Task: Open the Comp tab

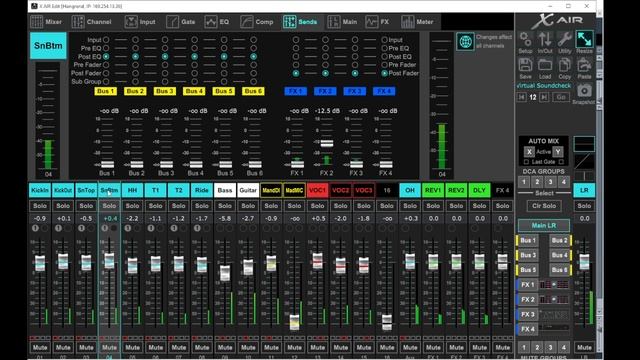Action: click(x=257, y=22)
